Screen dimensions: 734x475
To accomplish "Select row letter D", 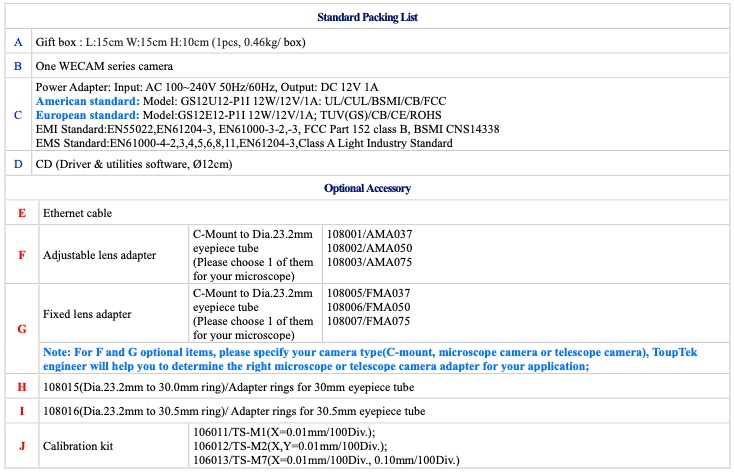I will click(x=18, y=164).
